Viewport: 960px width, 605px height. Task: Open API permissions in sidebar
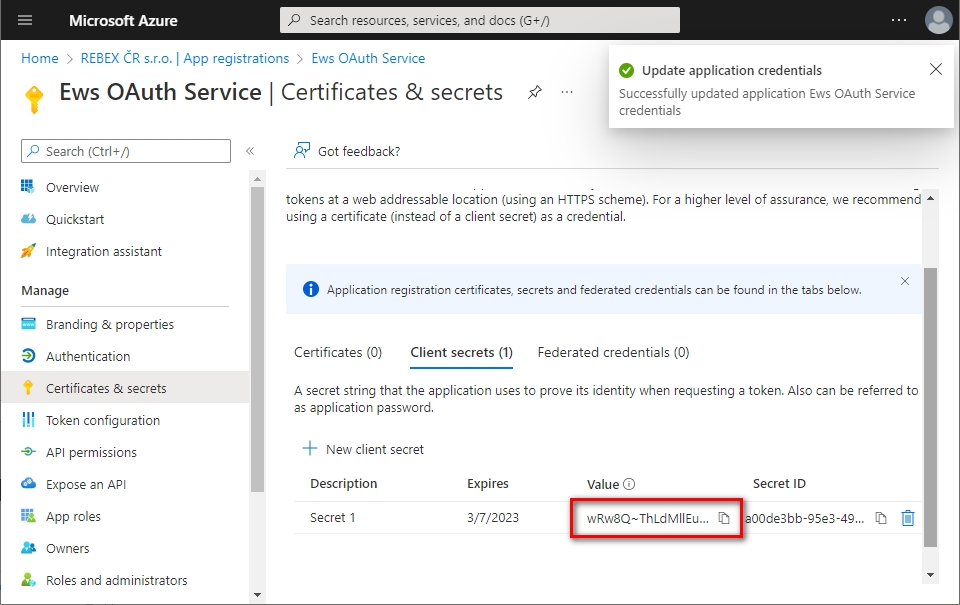coord(91,452)
